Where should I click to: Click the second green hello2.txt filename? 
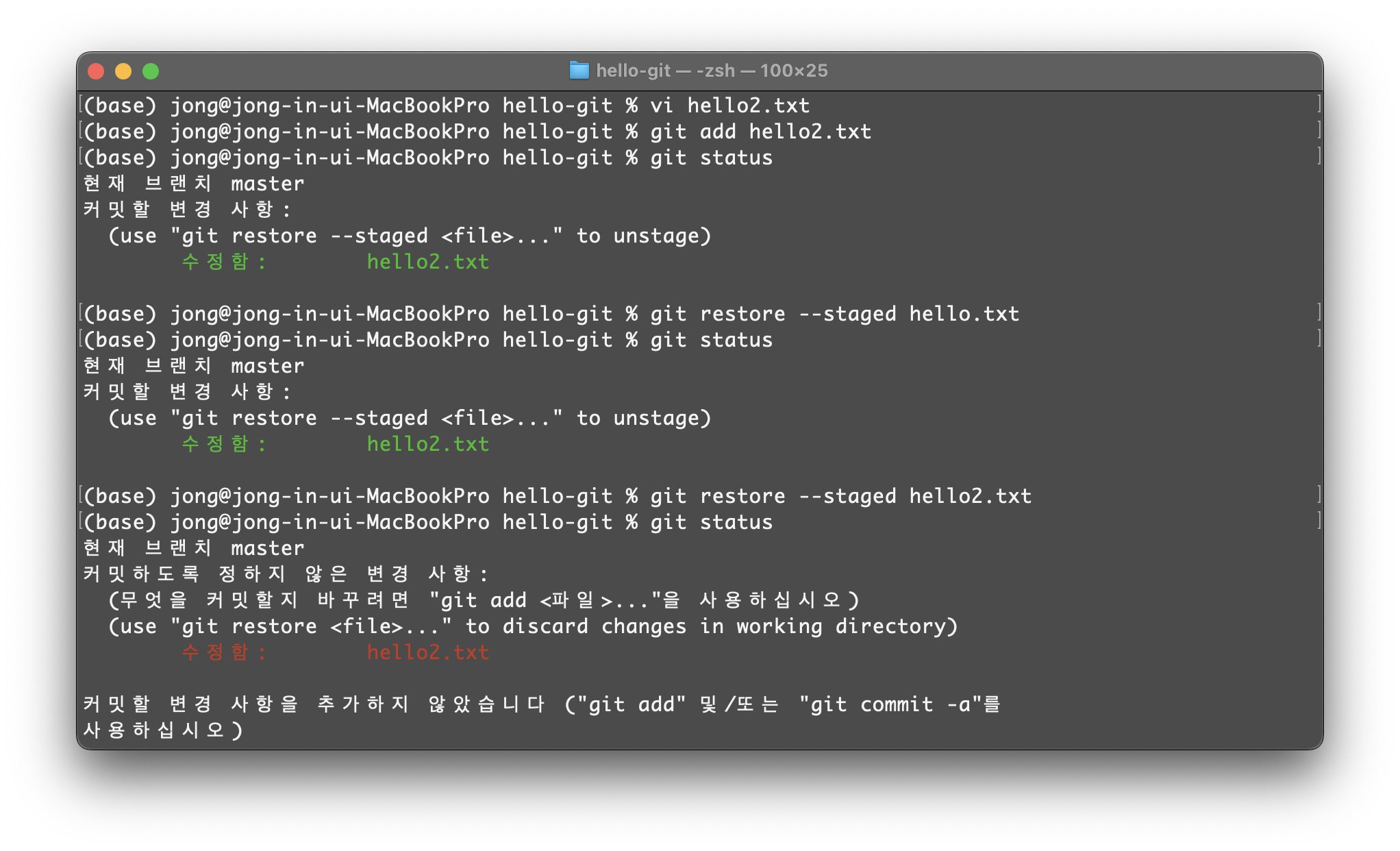click(427, 444)
